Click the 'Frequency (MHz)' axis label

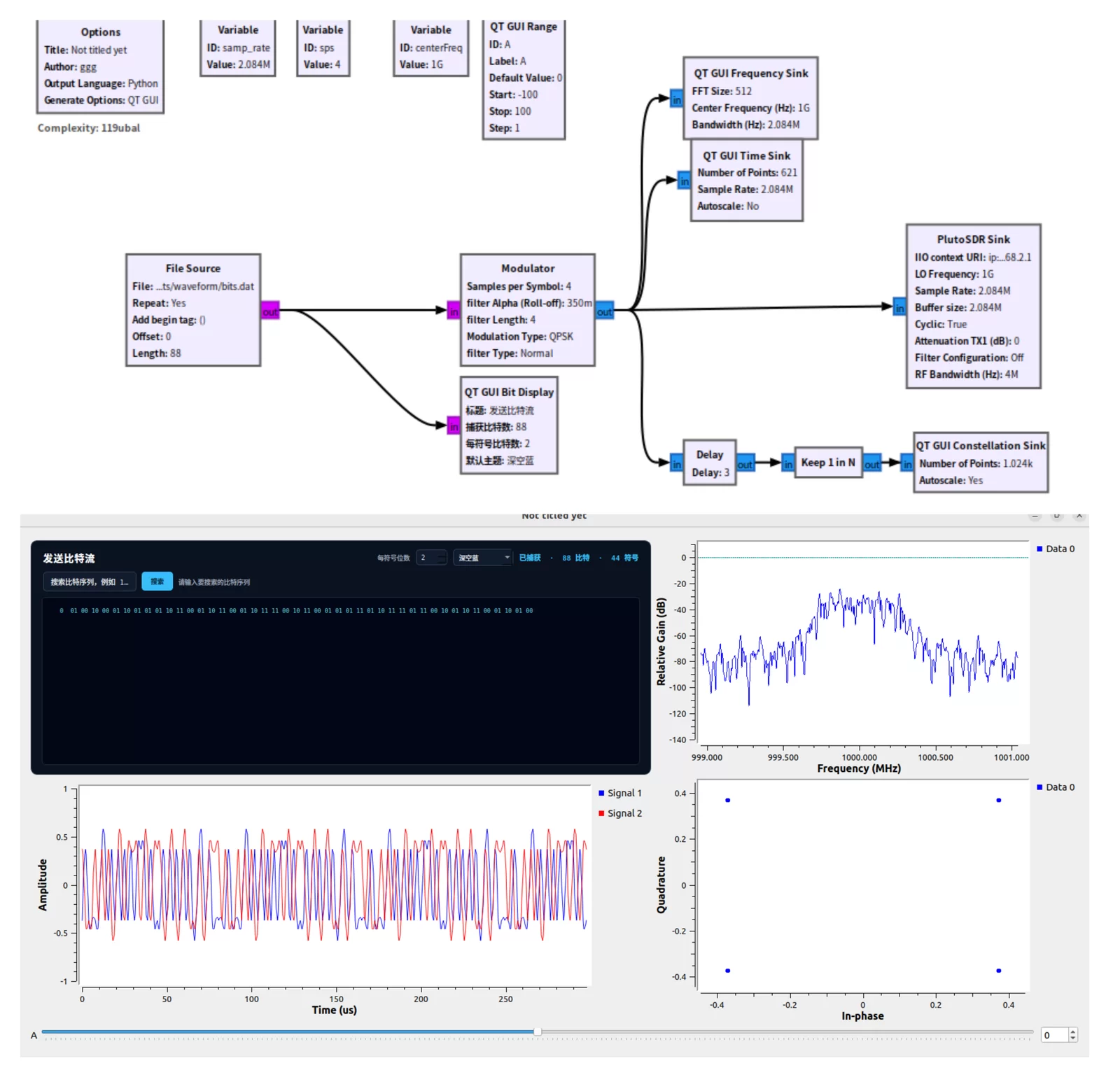(859, 768)
